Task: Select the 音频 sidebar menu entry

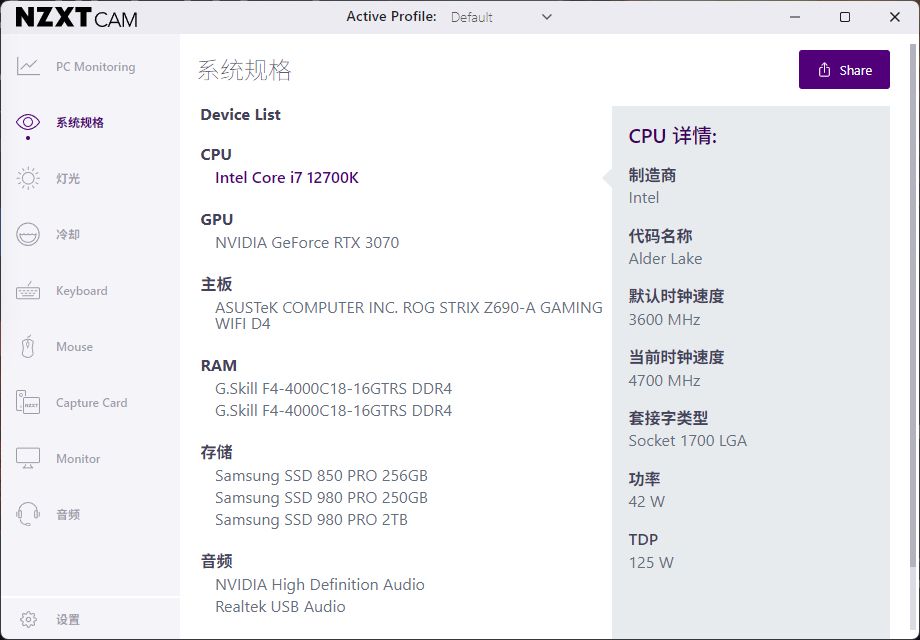Action: [70, 514]
